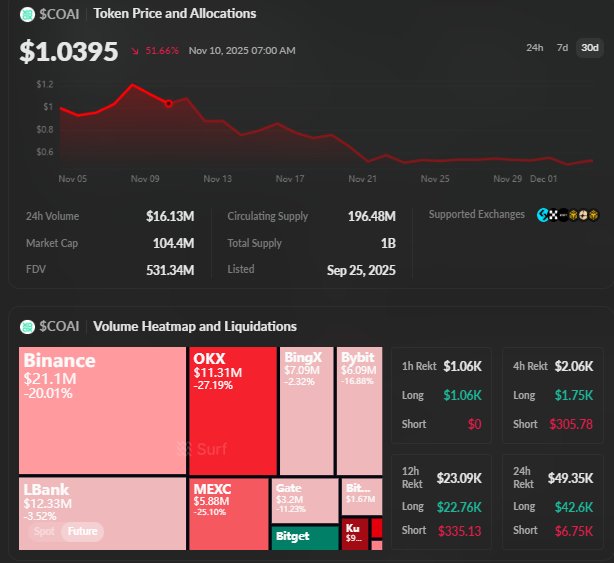
Task: Click the BingX $7.09M heatmap tile
Action: click(307, 410)
